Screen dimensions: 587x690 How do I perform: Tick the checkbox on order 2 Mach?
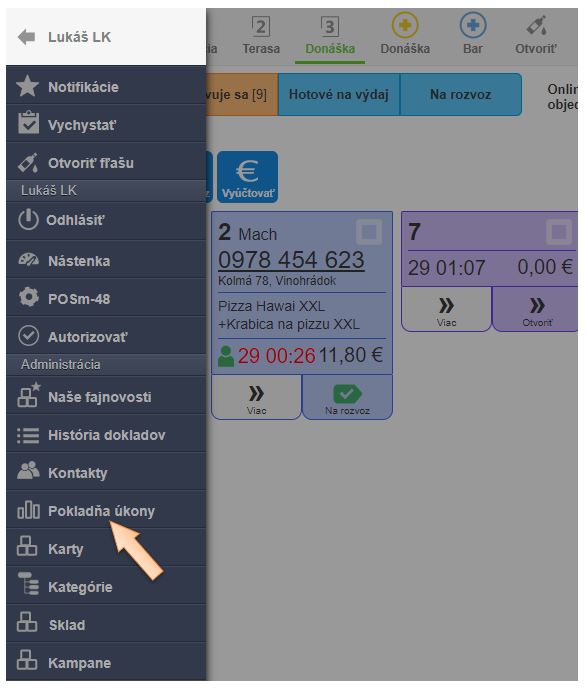pos(369,232)
